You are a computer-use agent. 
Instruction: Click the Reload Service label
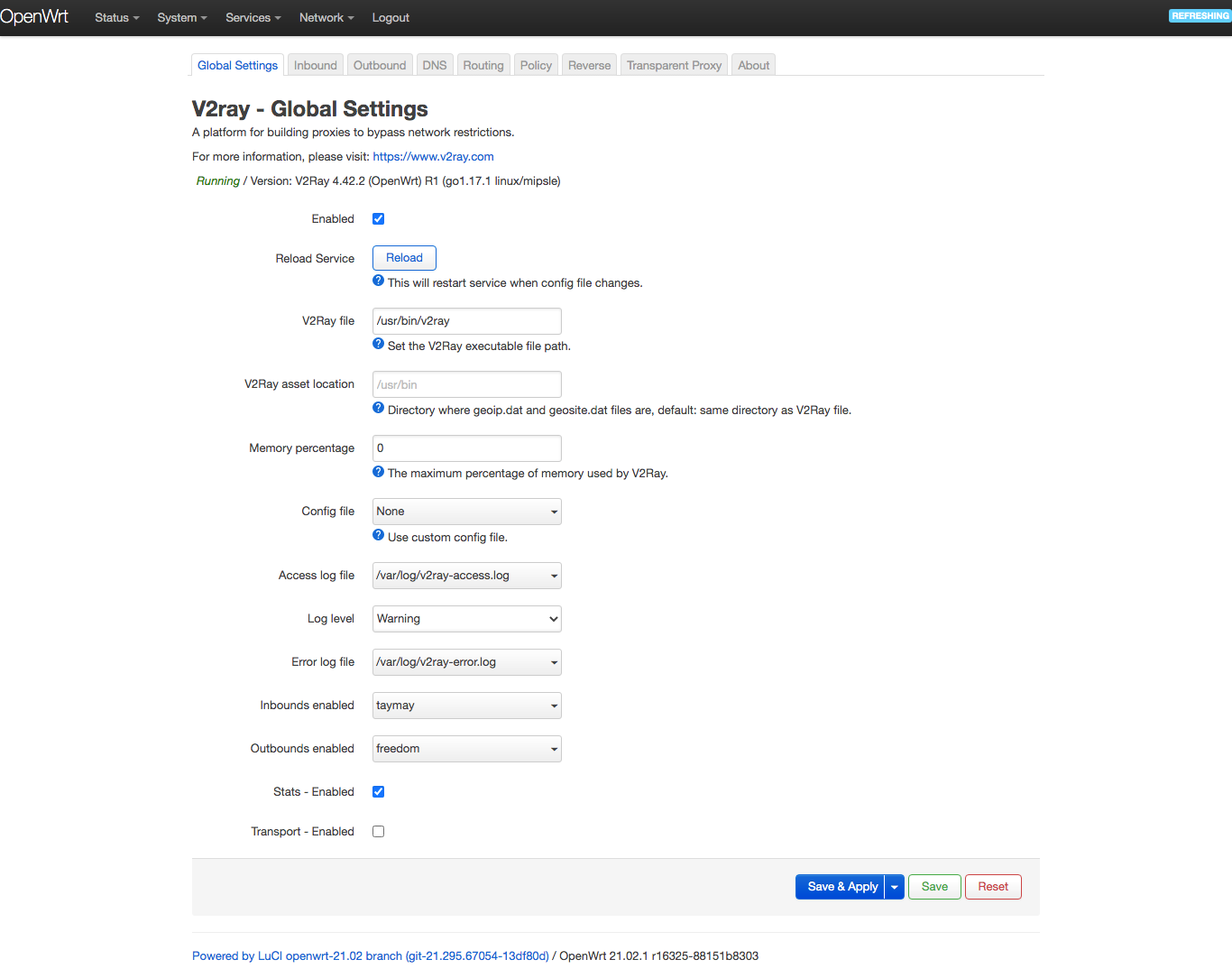pos(315,259)
